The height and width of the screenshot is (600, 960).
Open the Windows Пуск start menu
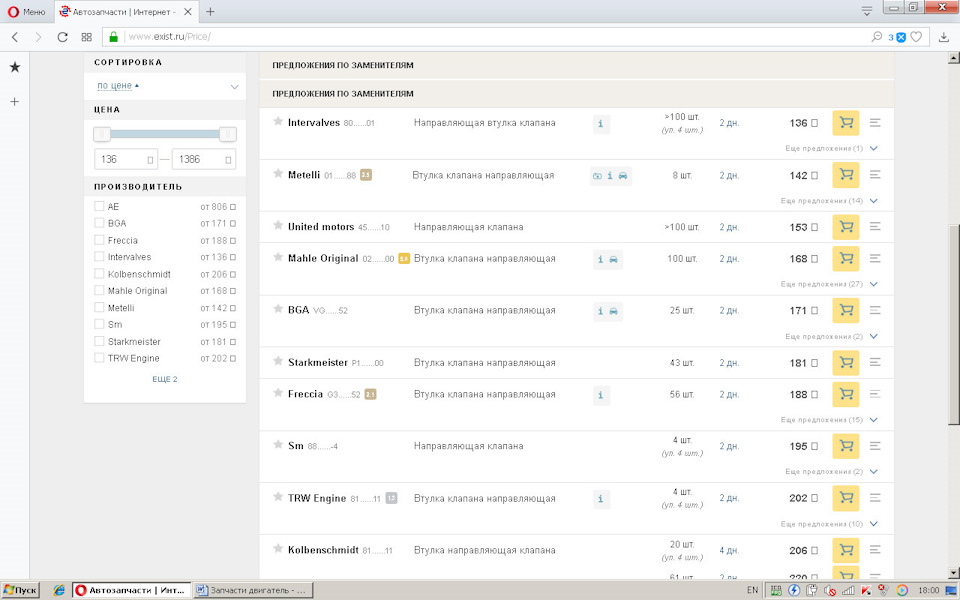click(x=20, y=590)
